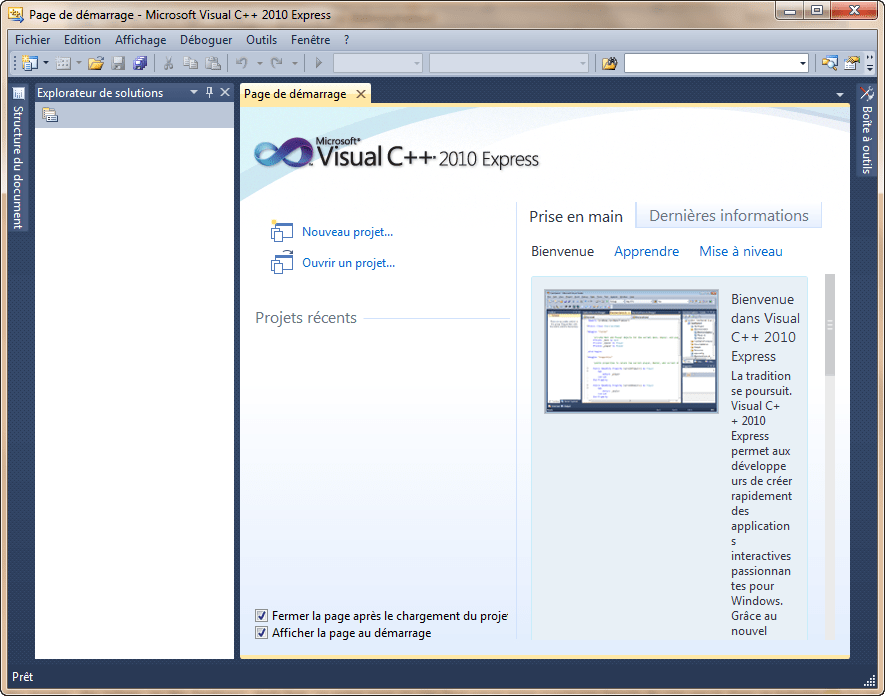This screenshot has height=696, width=885.
Task: Switch to the Dernières informations tab
Action: [729, 216]
